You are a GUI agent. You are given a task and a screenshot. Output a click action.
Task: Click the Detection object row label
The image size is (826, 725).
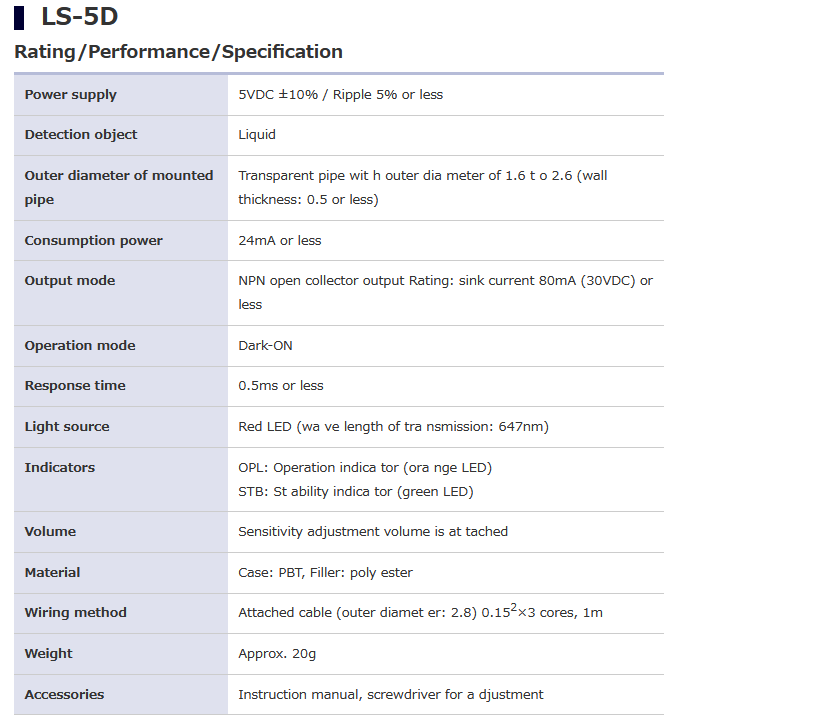tap(81, 135)
